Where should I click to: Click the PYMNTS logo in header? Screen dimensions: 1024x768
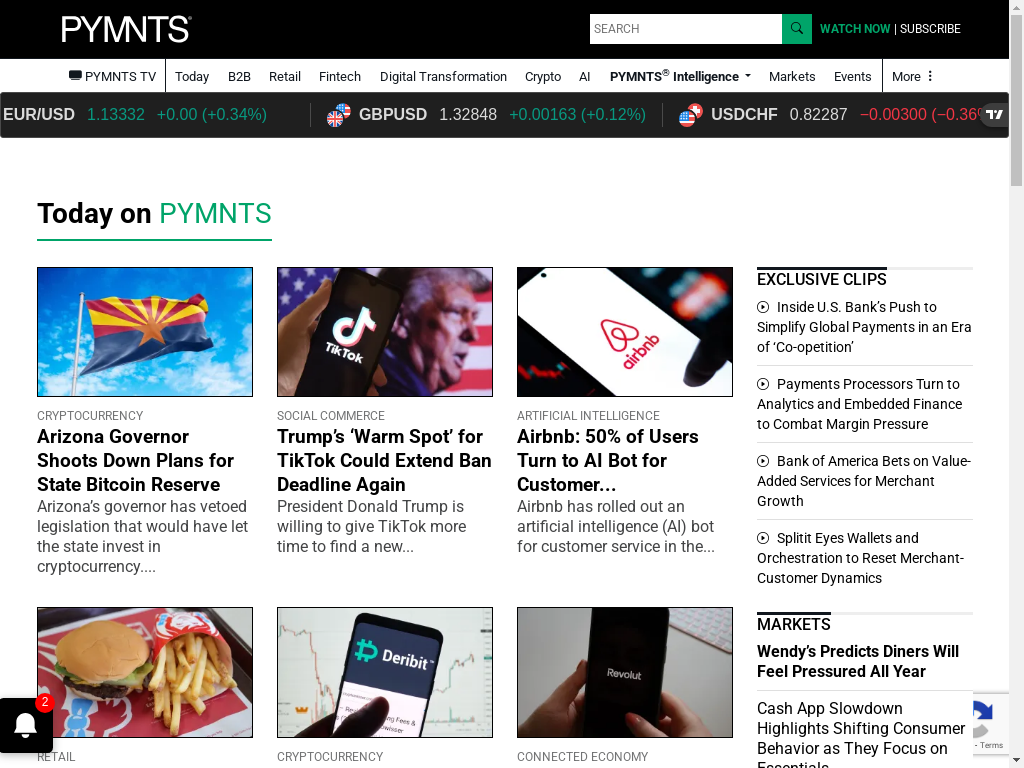click(127, 29)
